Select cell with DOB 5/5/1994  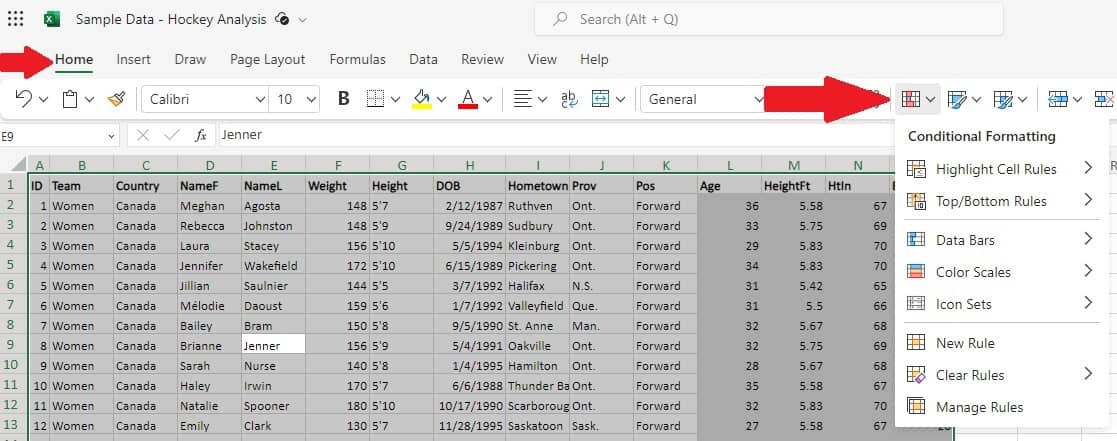[469, 246]
